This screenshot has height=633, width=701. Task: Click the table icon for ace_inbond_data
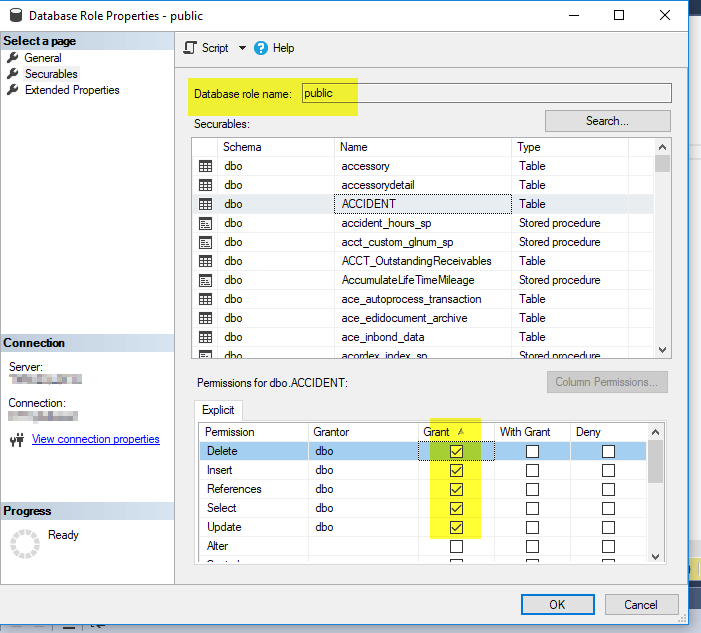(205, 337)
